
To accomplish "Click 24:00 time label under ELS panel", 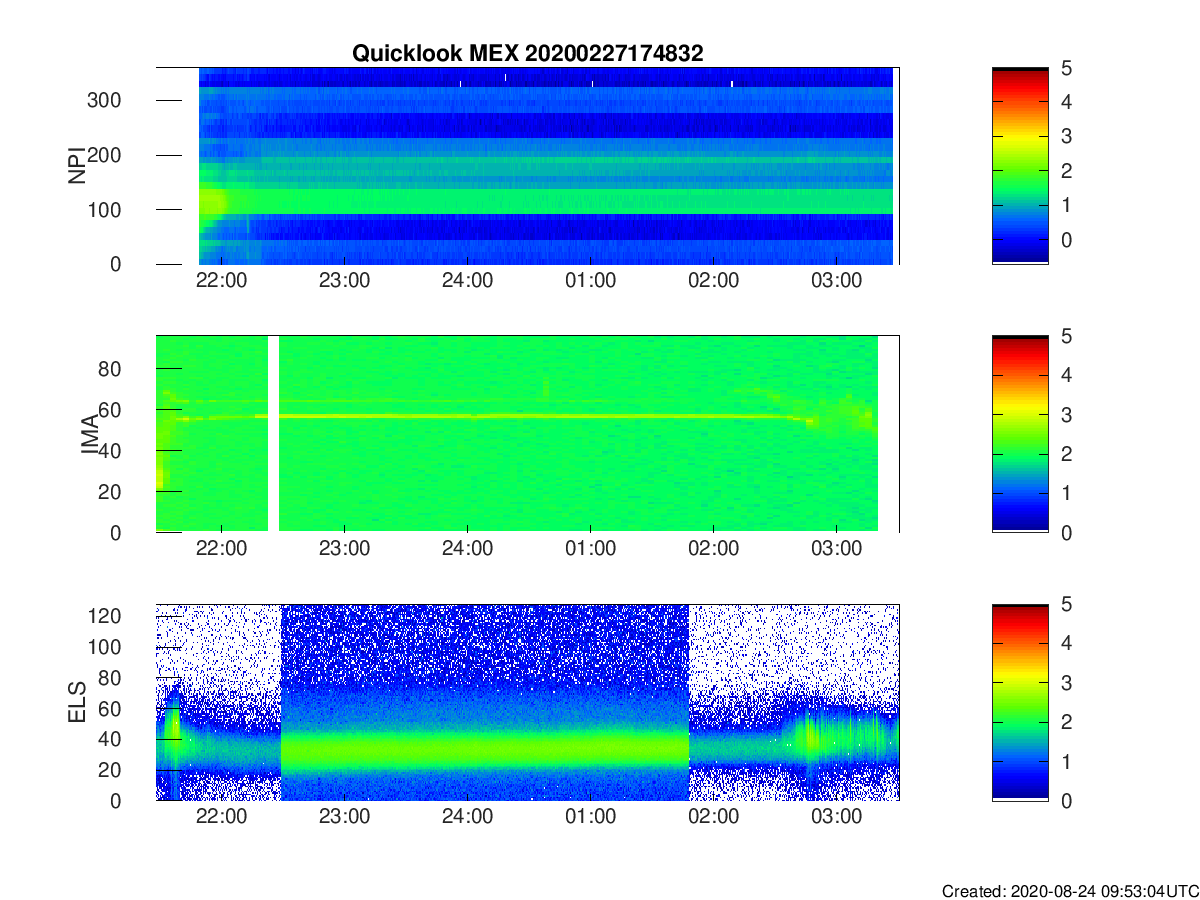I will click(467, 816).
